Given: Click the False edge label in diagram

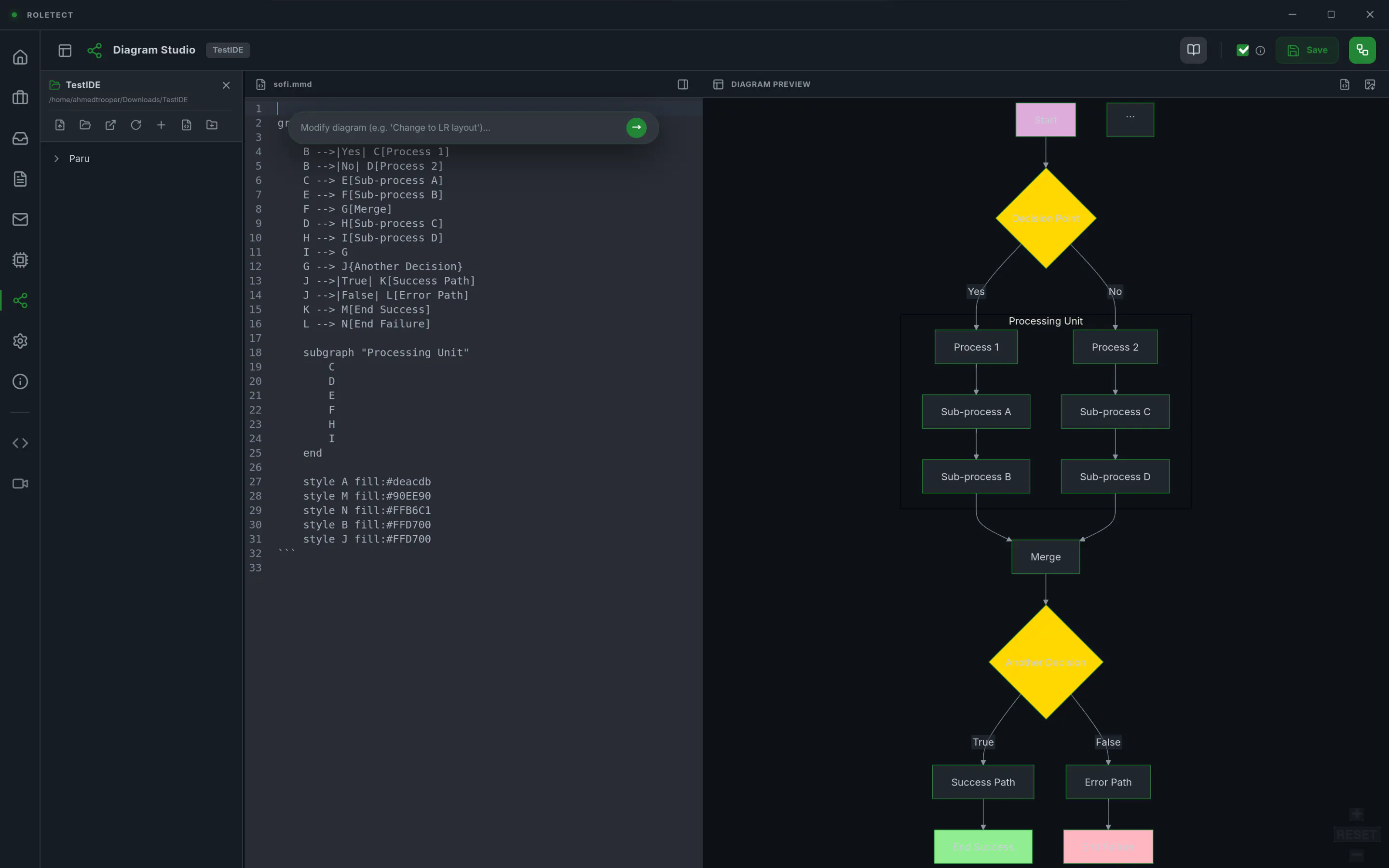Looking at the screenshot, I should click(1108, 742).
